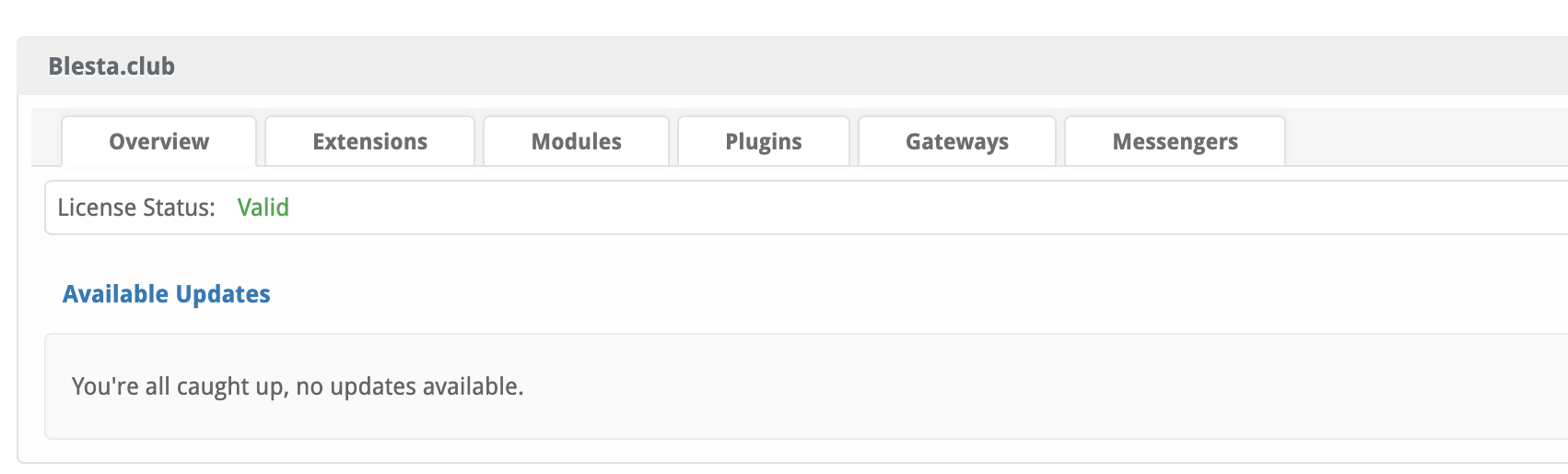Click the green Valid license status

[x=263, y=207]
